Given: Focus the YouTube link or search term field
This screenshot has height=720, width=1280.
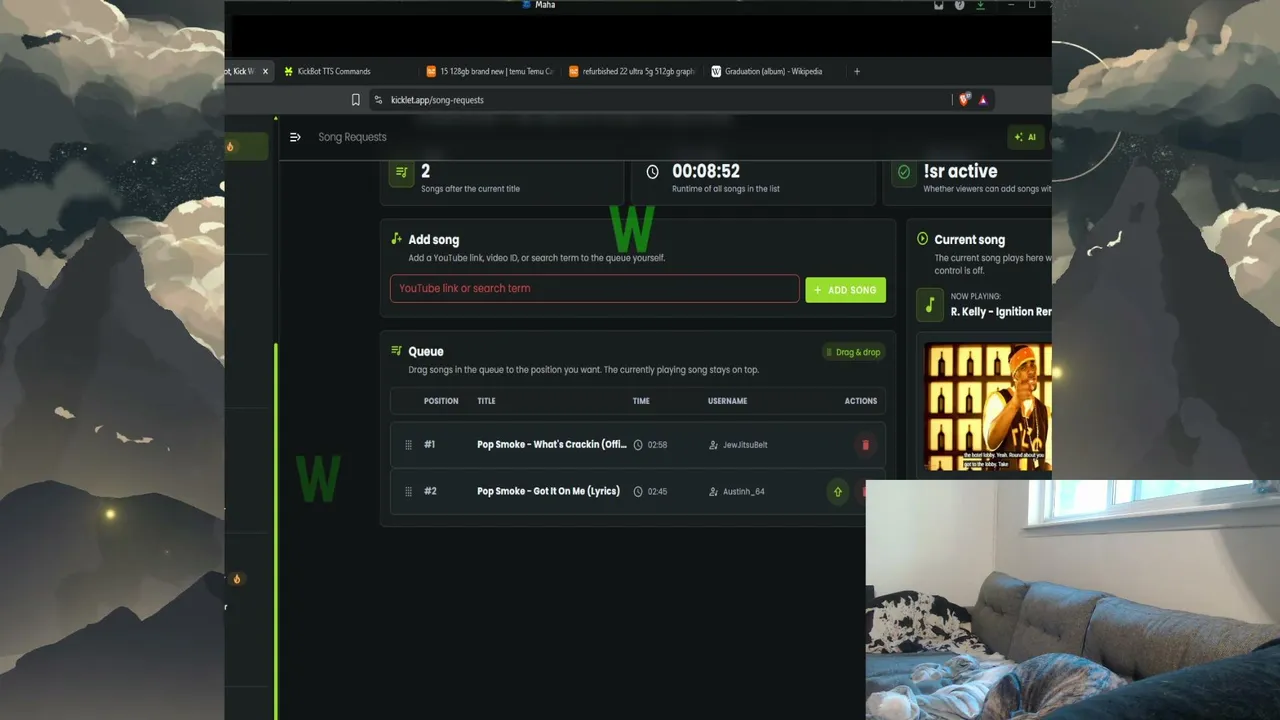Looking at the screenshot, I should coord(594,289).
